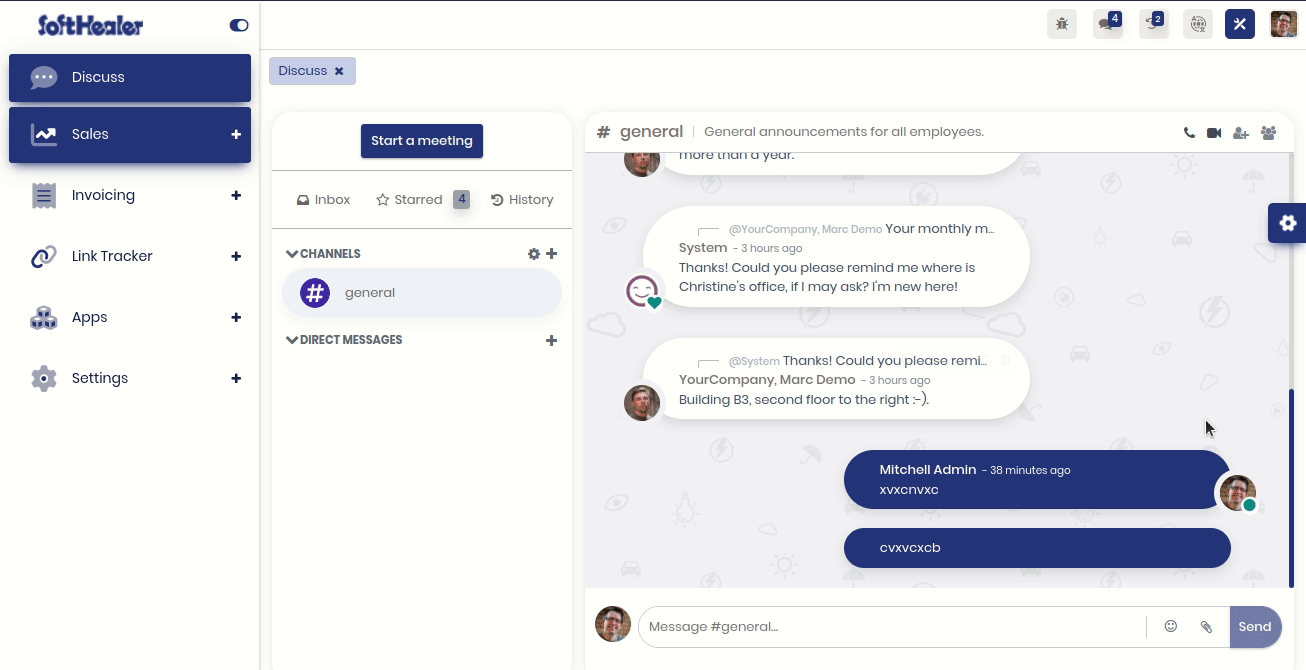Screen dimensions: 1306x670
Task: Open the debug bug icon menu
Action: tap(1062, 24)
